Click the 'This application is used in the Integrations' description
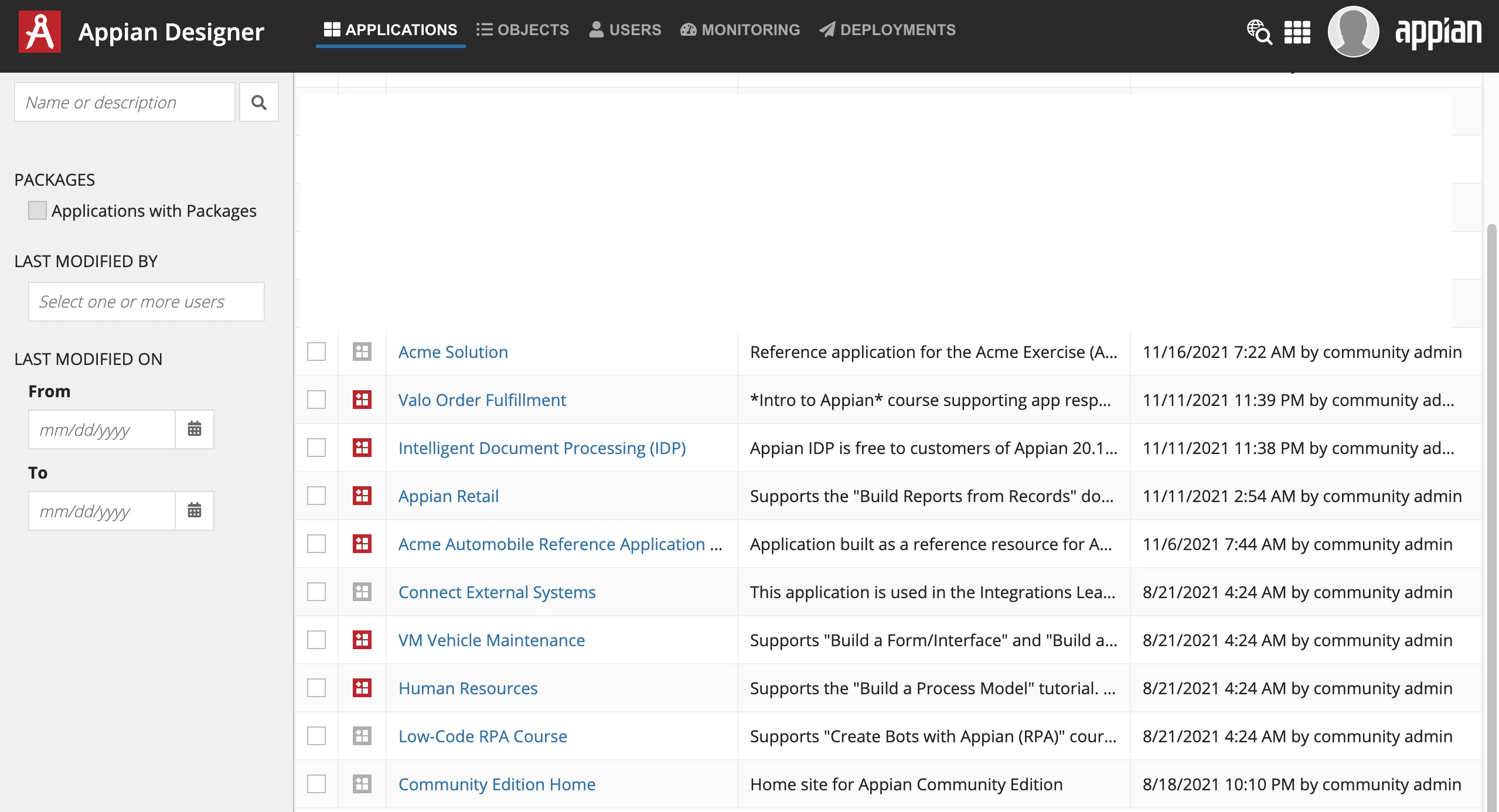The width and height of the screenshot is (1499, 812). tap(932, 592)
